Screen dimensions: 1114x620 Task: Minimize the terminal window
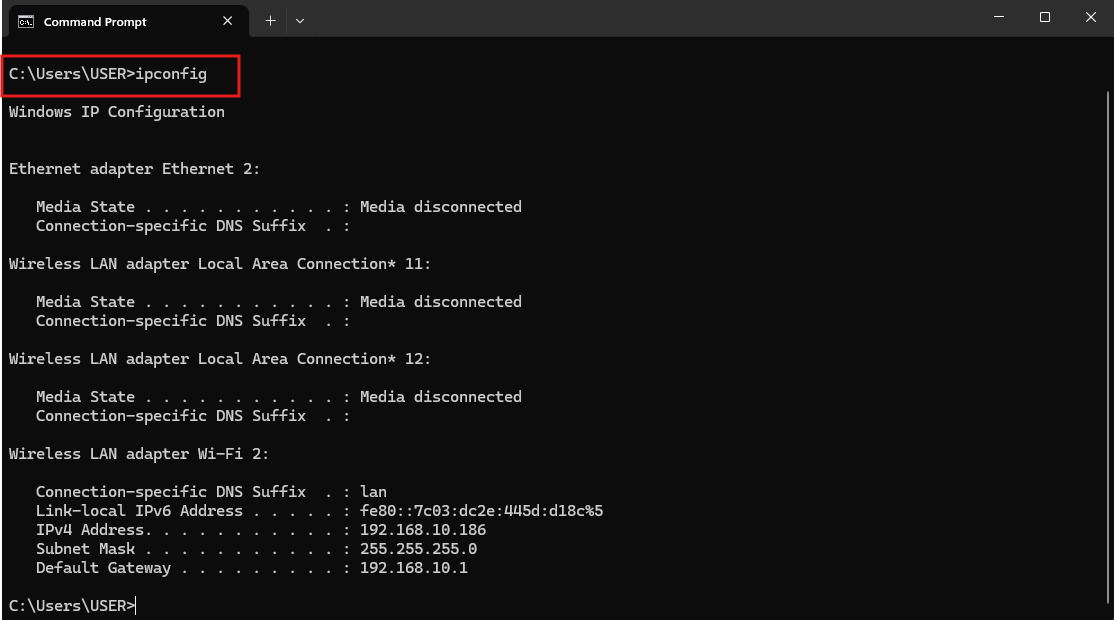(x=999, y=18)
